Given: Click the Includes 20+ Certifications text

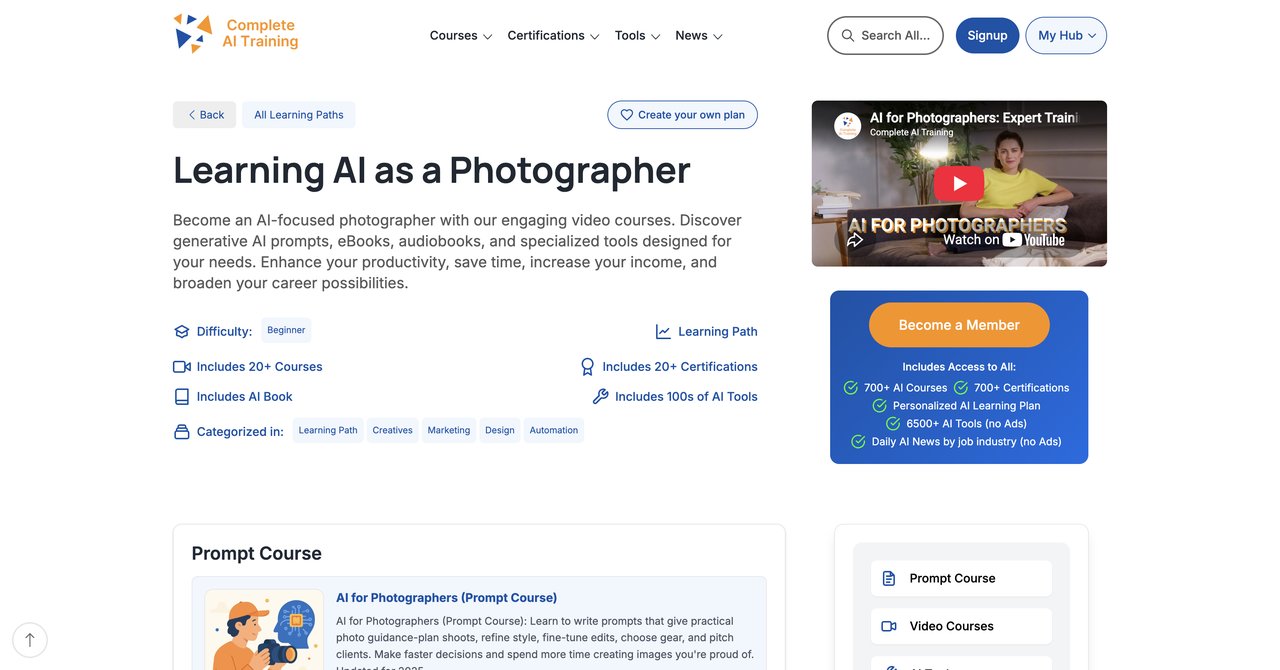Looking at the screenshot, I should (680, 367).
